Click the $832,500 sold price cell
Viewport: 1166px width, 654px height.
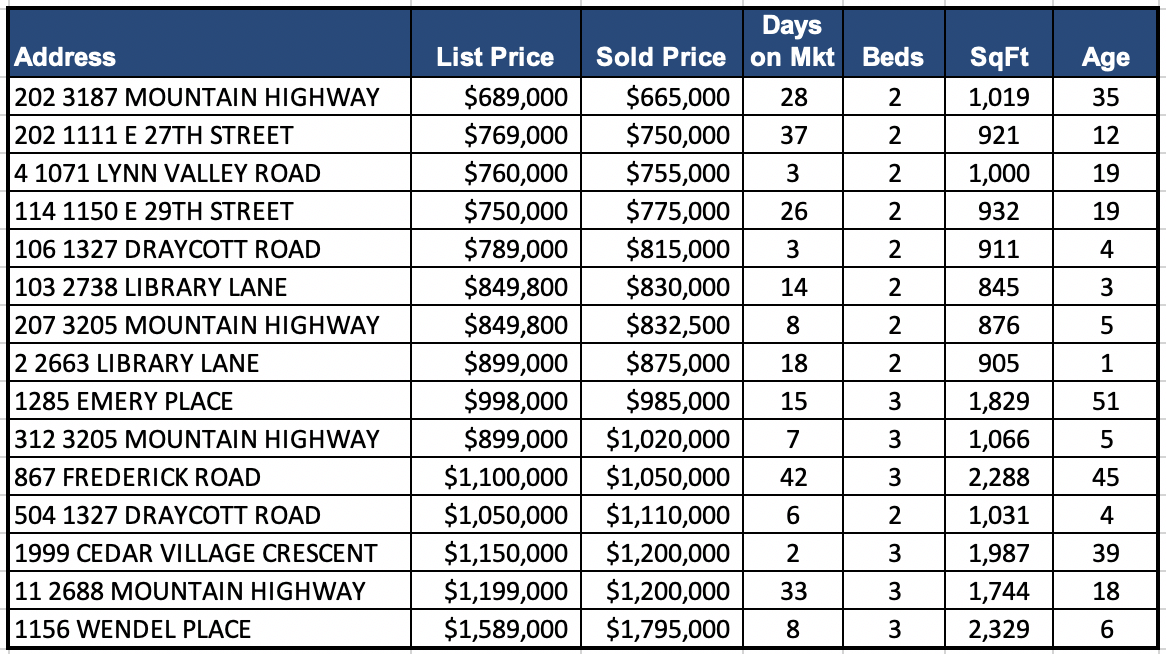[x=678, y=325]
